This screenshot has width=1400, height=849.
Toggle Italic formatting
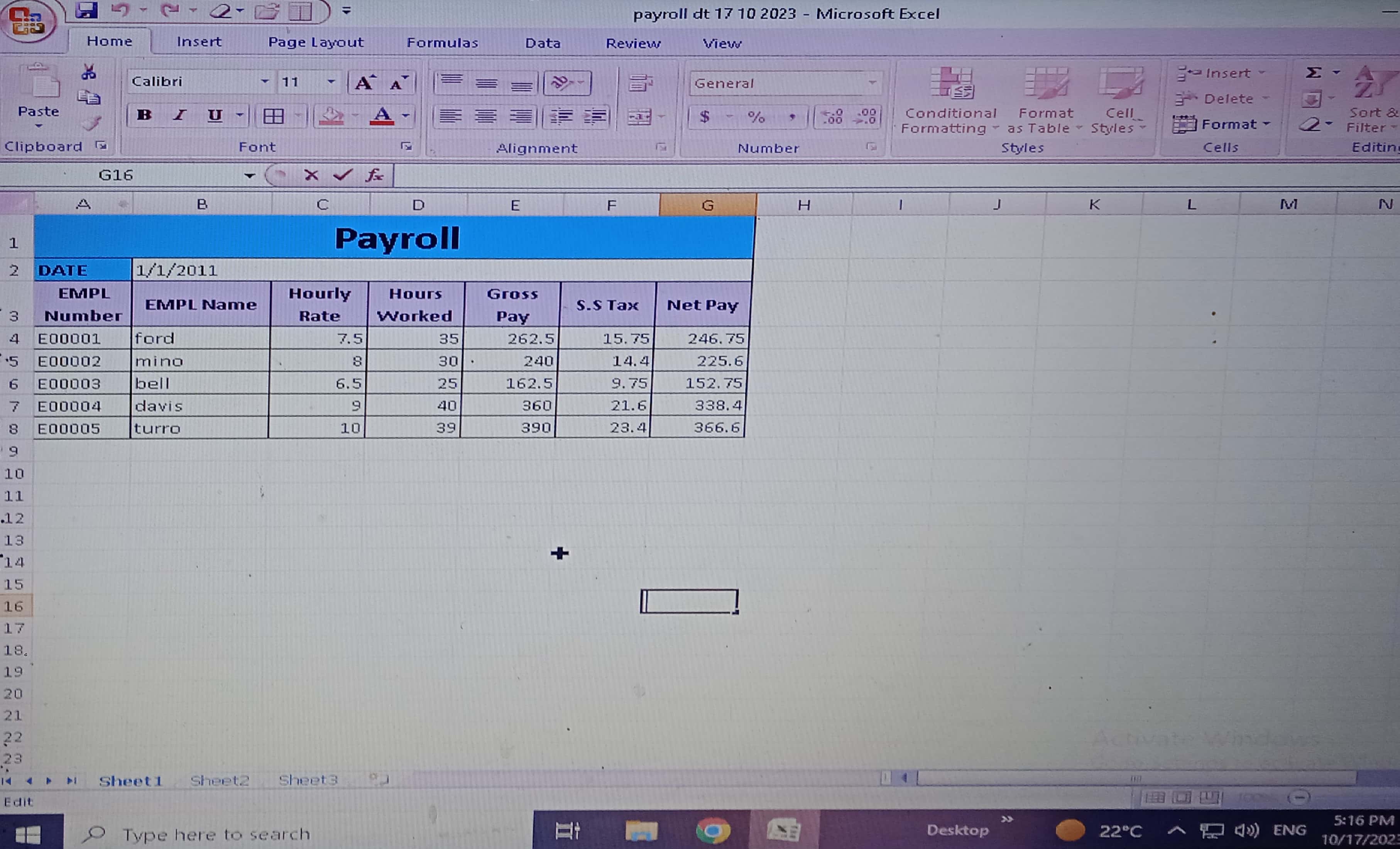point(179,115)
